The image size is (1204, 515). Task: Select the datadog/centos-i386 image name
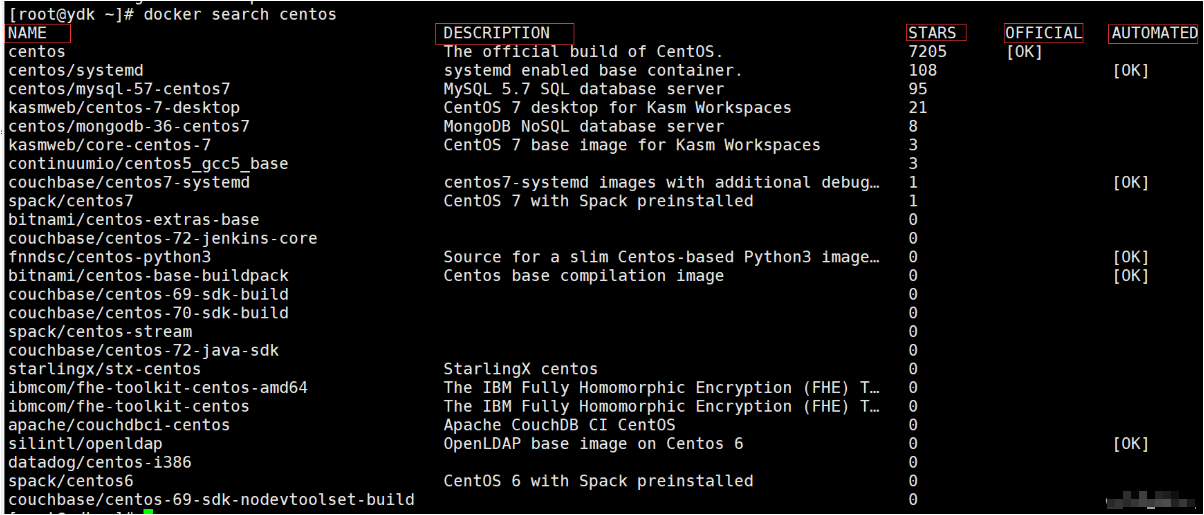coord(100,462)
